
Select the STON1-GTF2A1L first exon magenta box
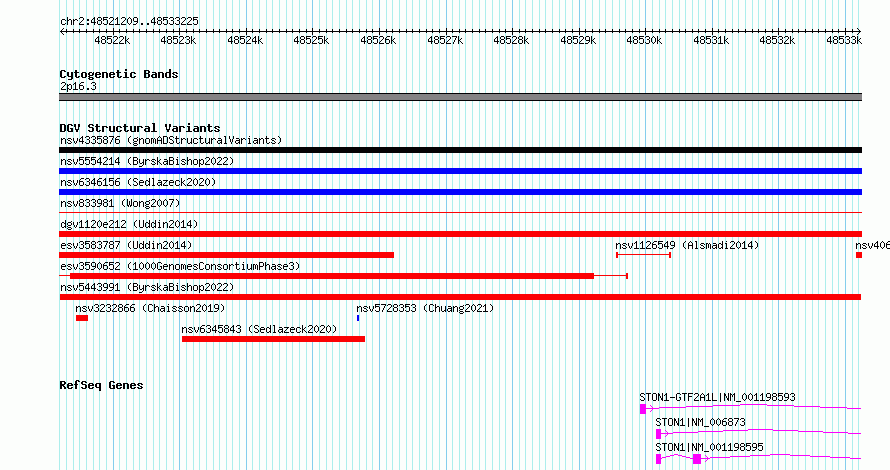coord(643,409)
